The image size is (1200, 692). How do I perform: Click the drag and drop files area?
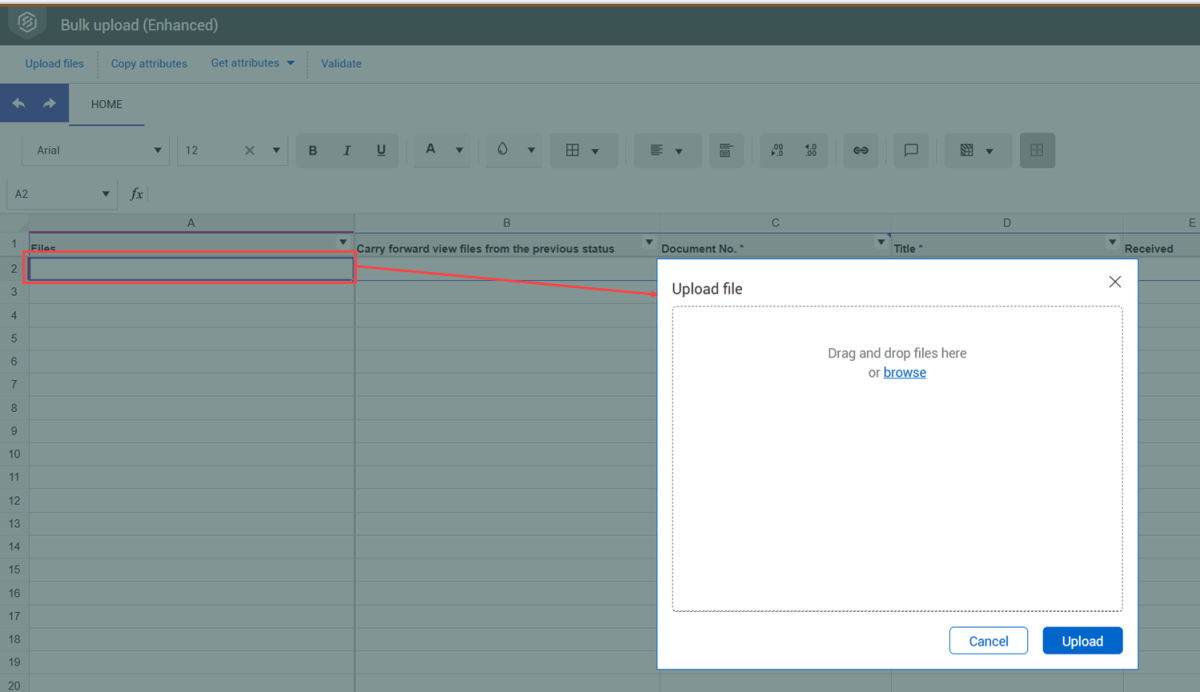(x=897, y=480)
